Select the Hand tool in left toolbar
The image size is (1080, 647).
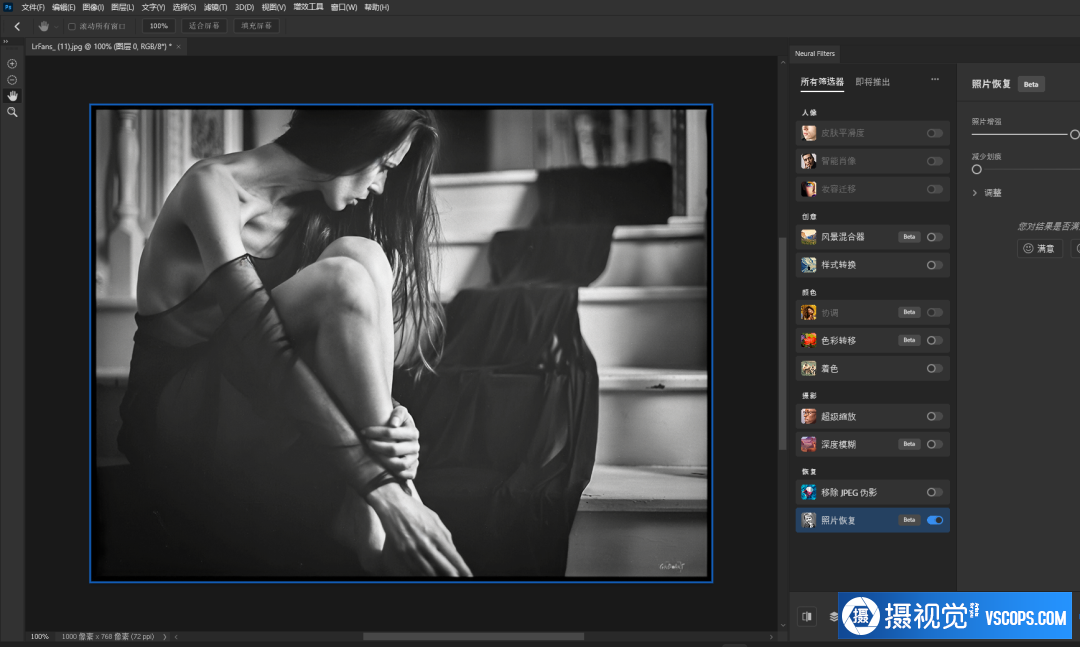point(12,96)
